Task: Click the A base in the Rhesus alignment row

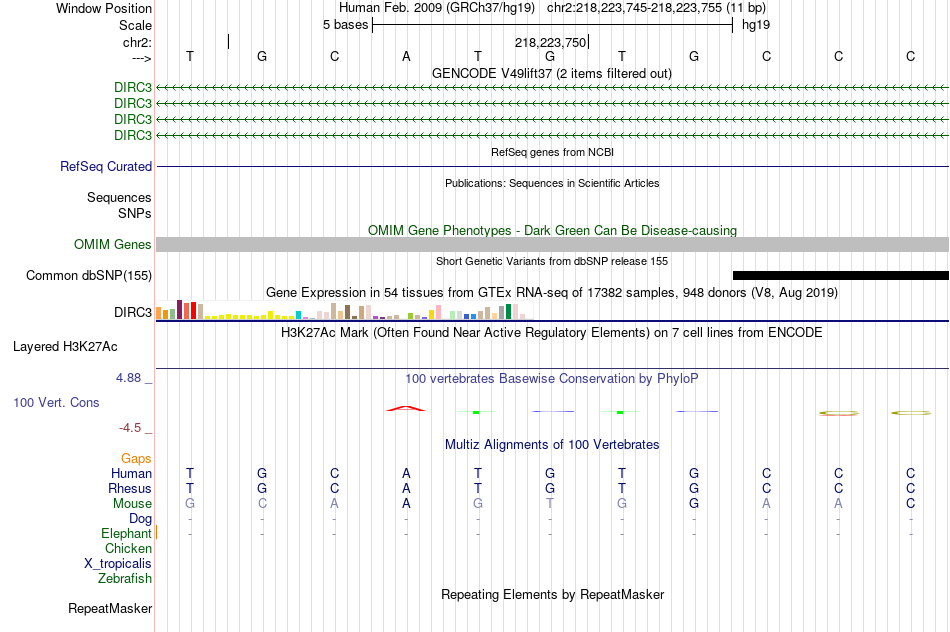Action: pos(406,488)
